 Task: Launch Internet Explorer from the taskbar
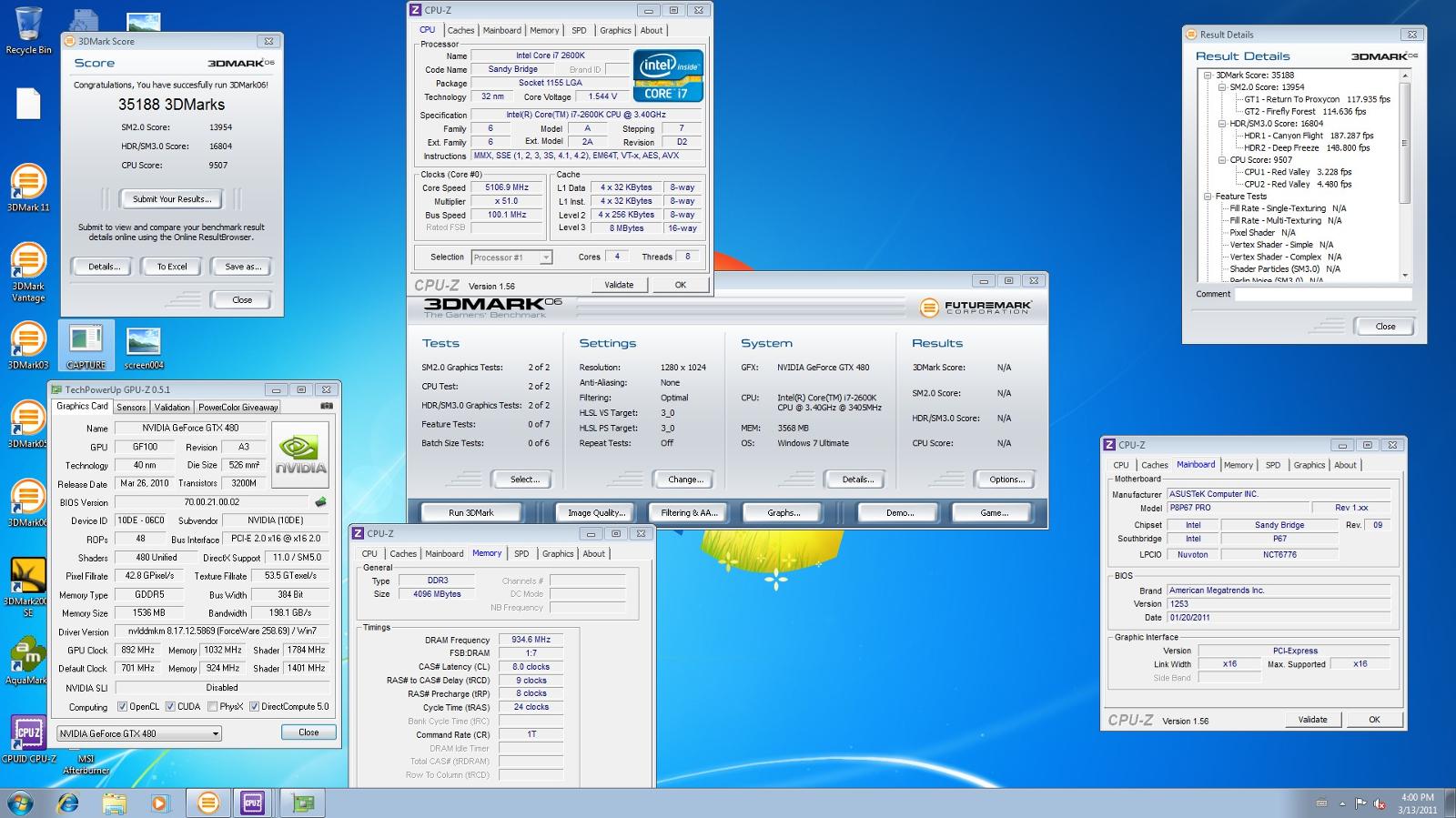pos(67,803)
